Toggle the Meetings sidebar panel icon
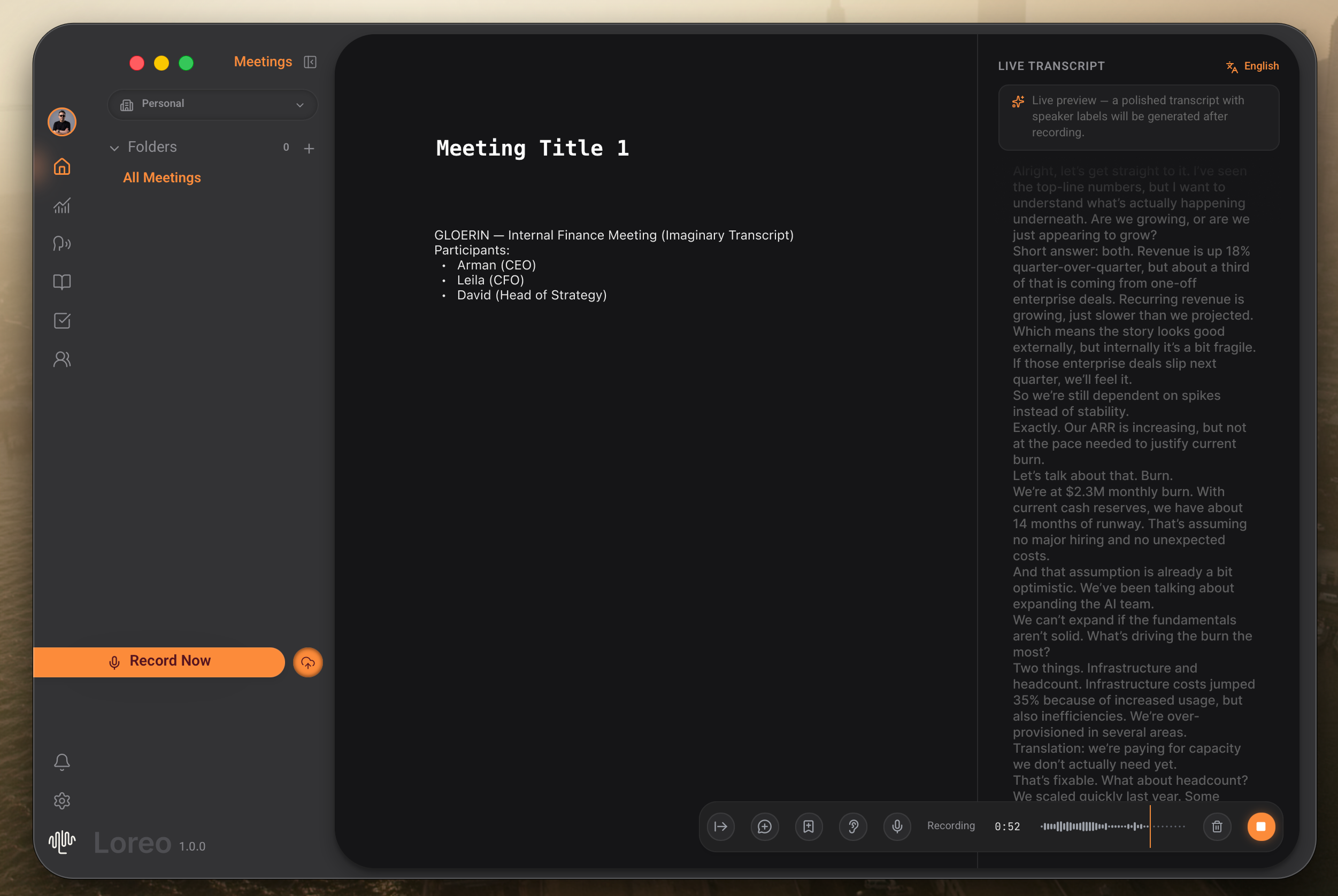Screen dimensions: 1338x896 [310, 61]
